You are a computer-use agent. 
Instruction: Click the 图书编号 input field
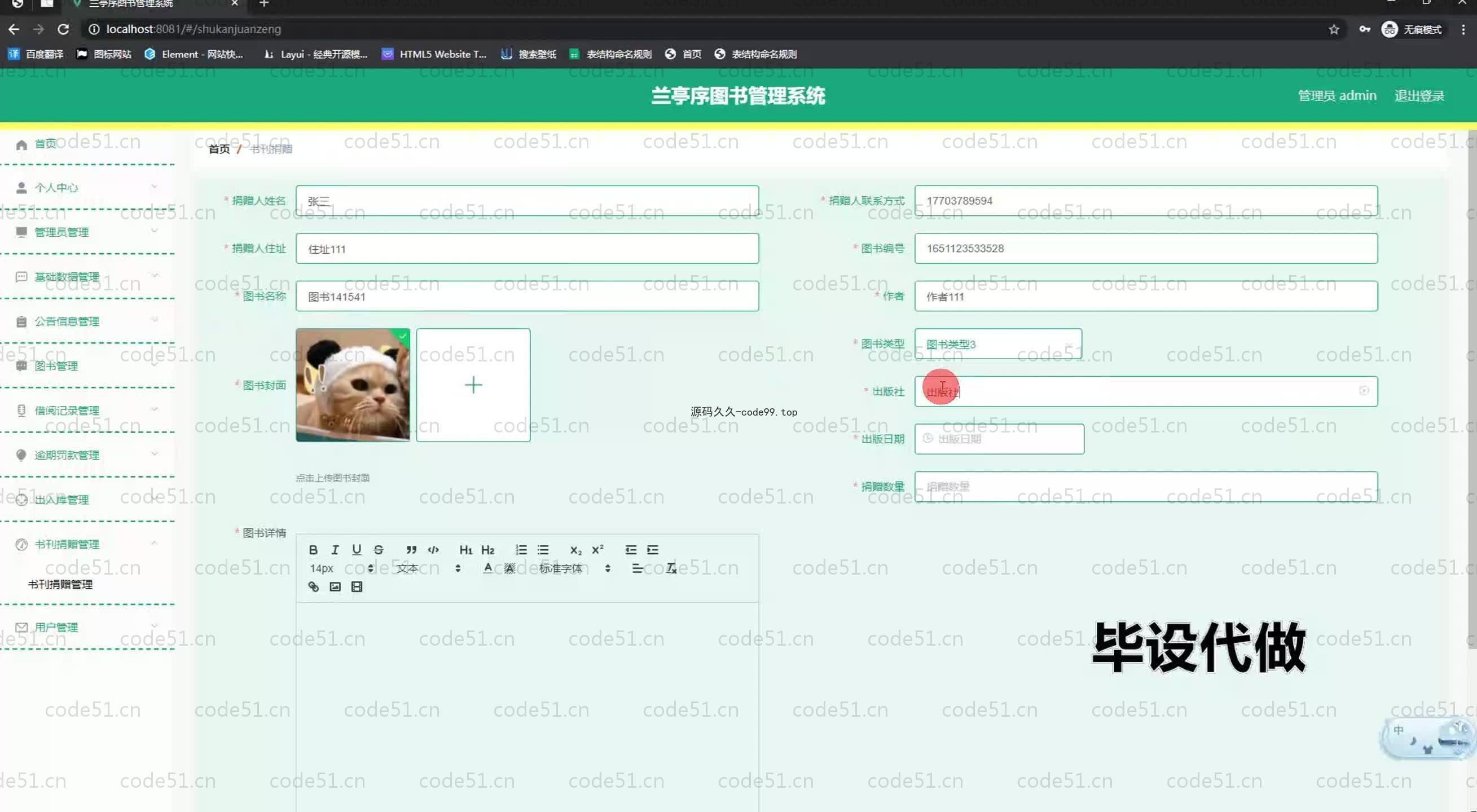(1146, 248)
